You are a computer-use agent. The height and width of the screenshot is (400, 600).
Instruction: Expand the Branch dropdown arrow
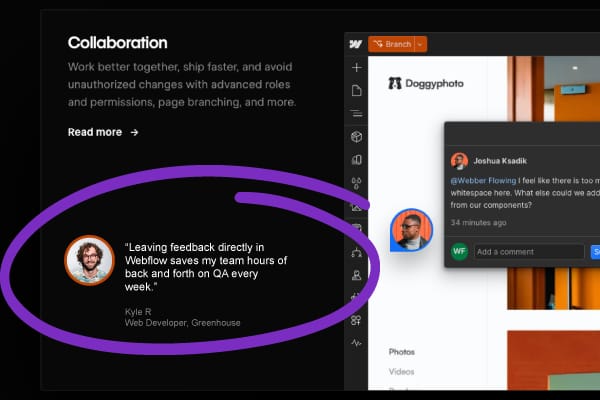[421, 44]
